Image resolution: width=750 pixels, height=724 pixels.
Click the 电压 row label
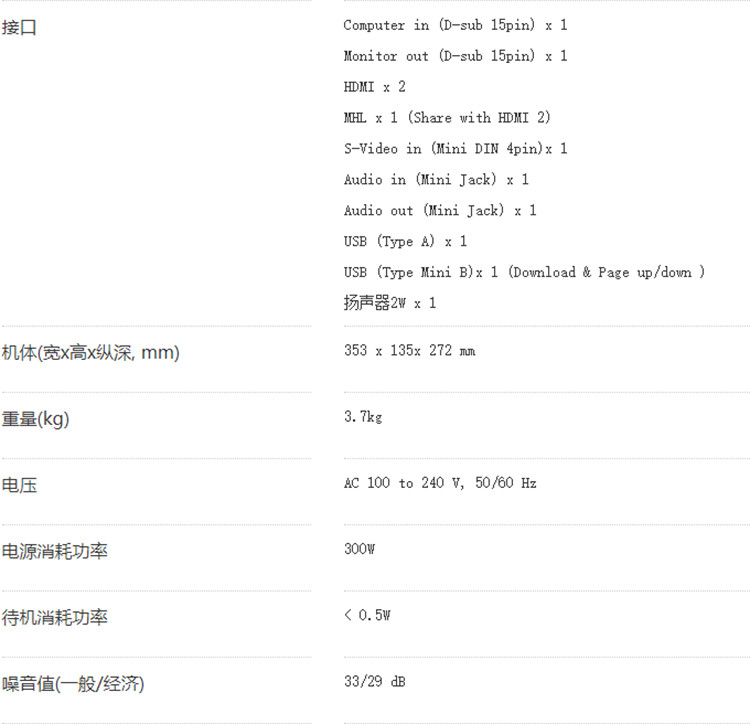(19, 485)
